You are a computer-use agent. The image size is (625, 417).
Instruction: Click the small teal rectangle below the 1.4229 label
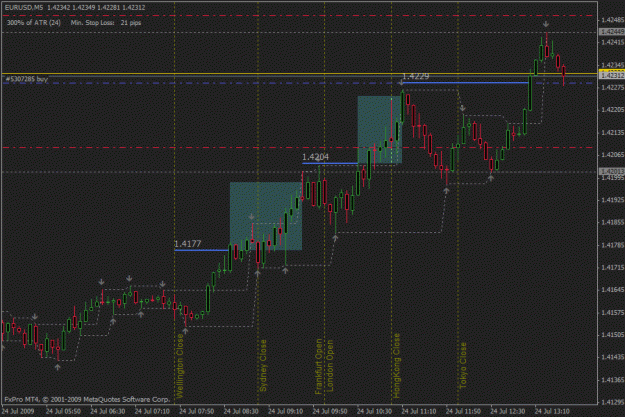[x=379, y=130]
